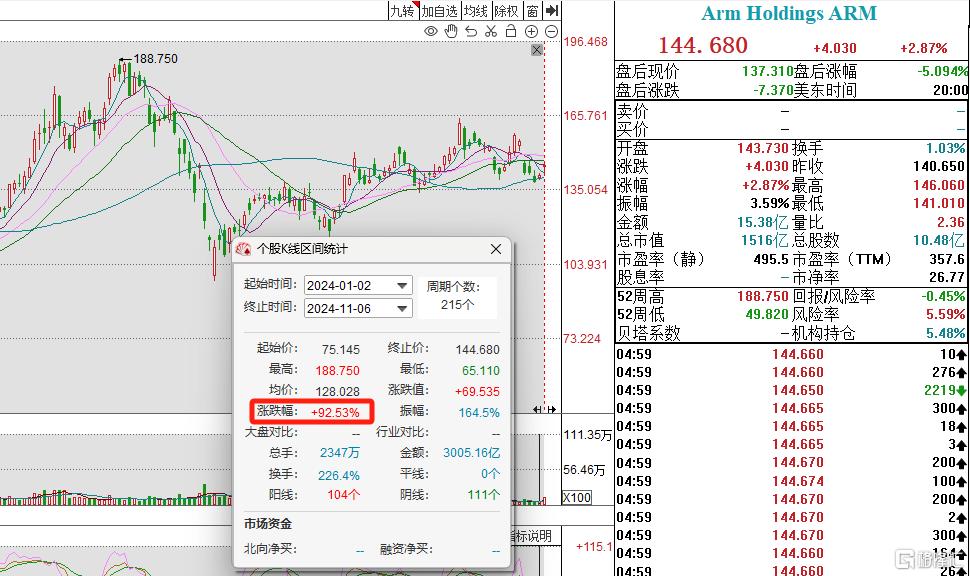Click the 起始价 value 75.145
The width and height of the screenshot is (970, 576).
[x=341, y=350]
